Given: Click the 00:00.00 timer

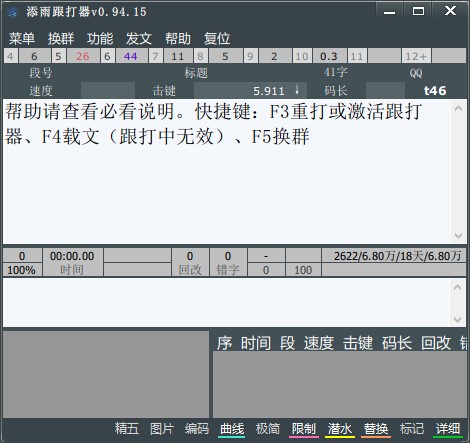Looking at the screenshot, I should coord(72,256).
